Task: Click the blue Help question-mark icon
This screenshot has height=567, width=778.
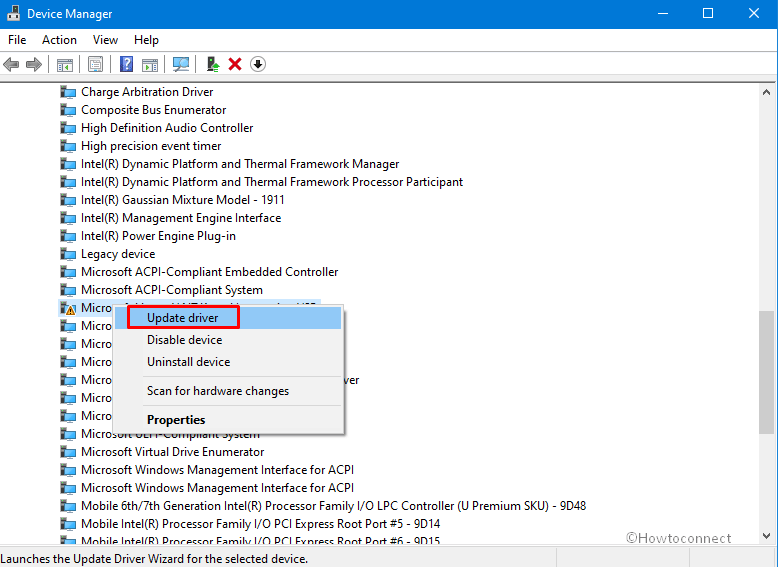Action: [127, 64]
